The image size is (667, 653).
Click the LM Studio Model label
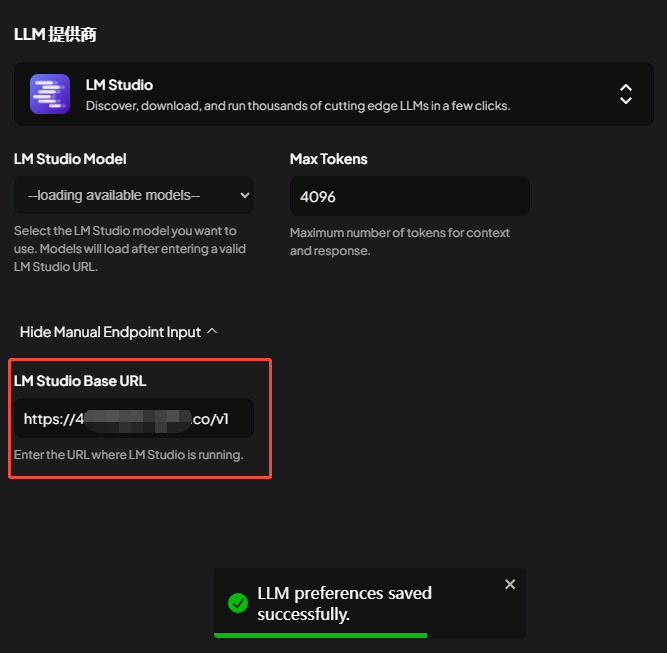(x=70, y=159)
